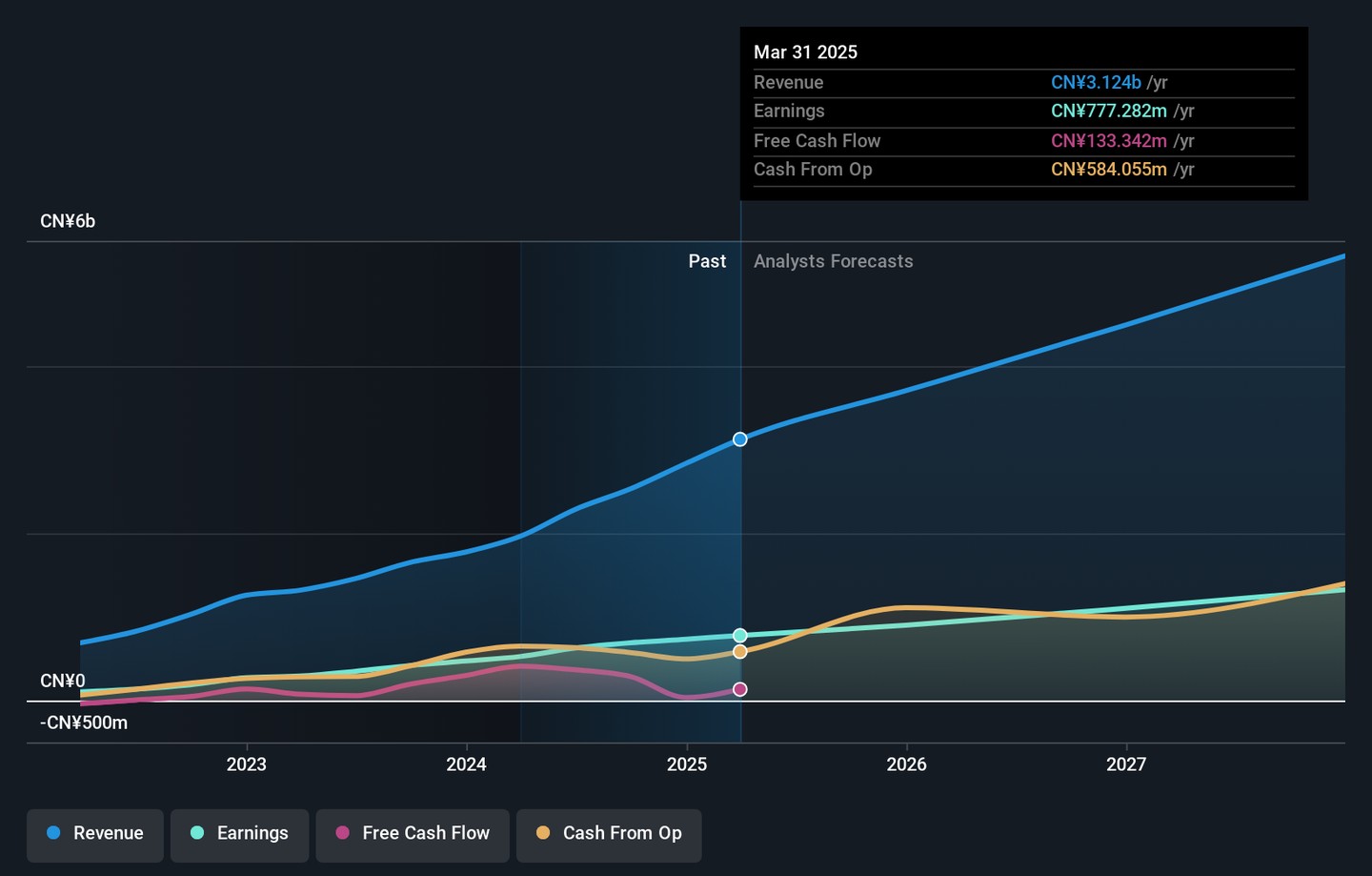Click the 2023 x-axis label
The width and height of the screenshot is (1372, 876).
[247, 764]
